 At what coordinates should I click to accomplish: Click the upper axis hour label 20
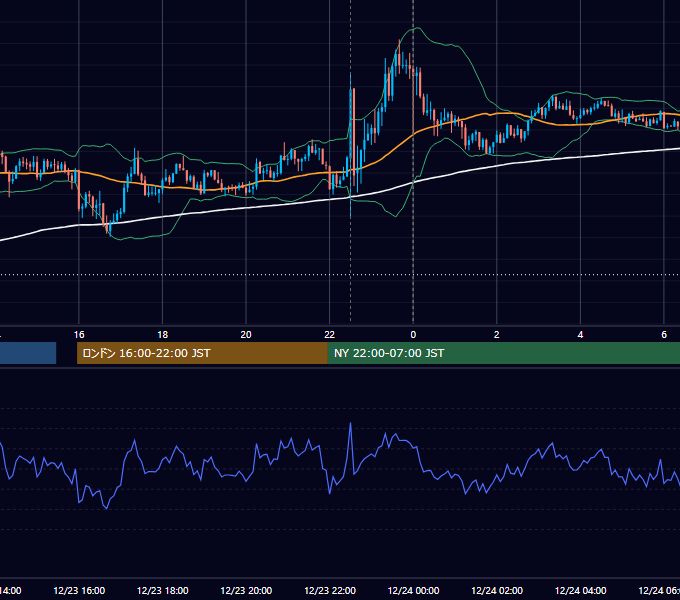[246, 334]
